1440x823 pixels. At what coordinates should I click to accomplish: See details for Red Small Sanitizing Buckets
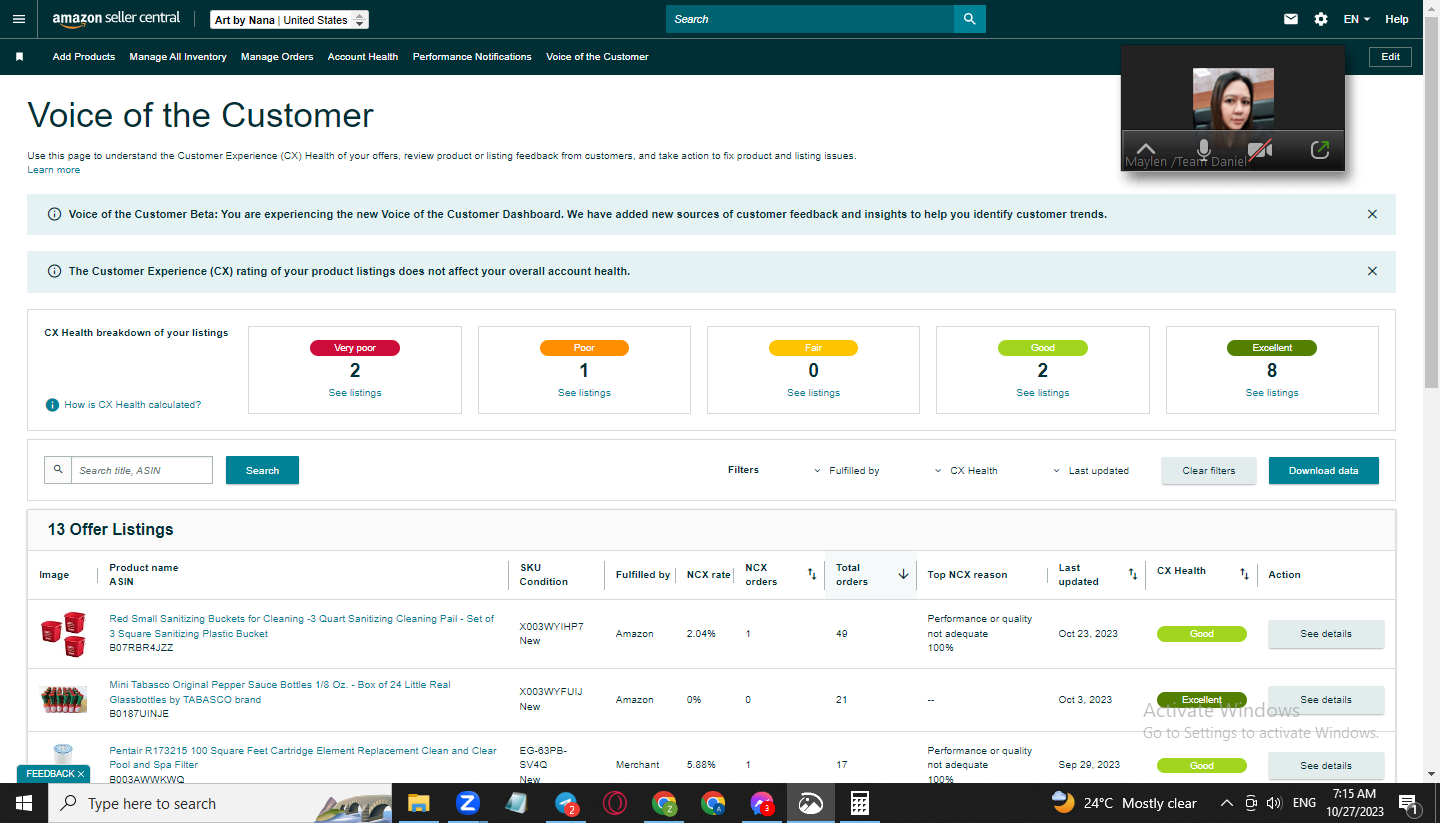pyautogui.click(x=1326, y=634)
